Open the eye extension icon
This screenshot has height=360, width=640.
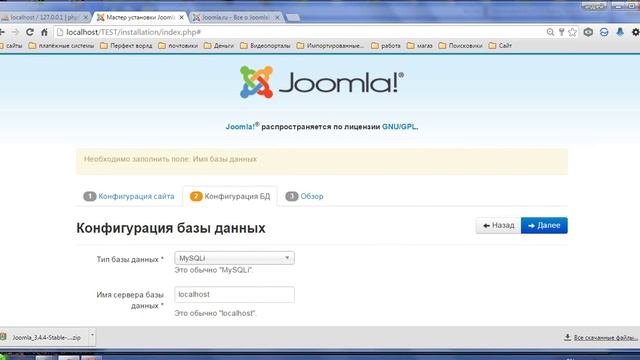point(588,32)
